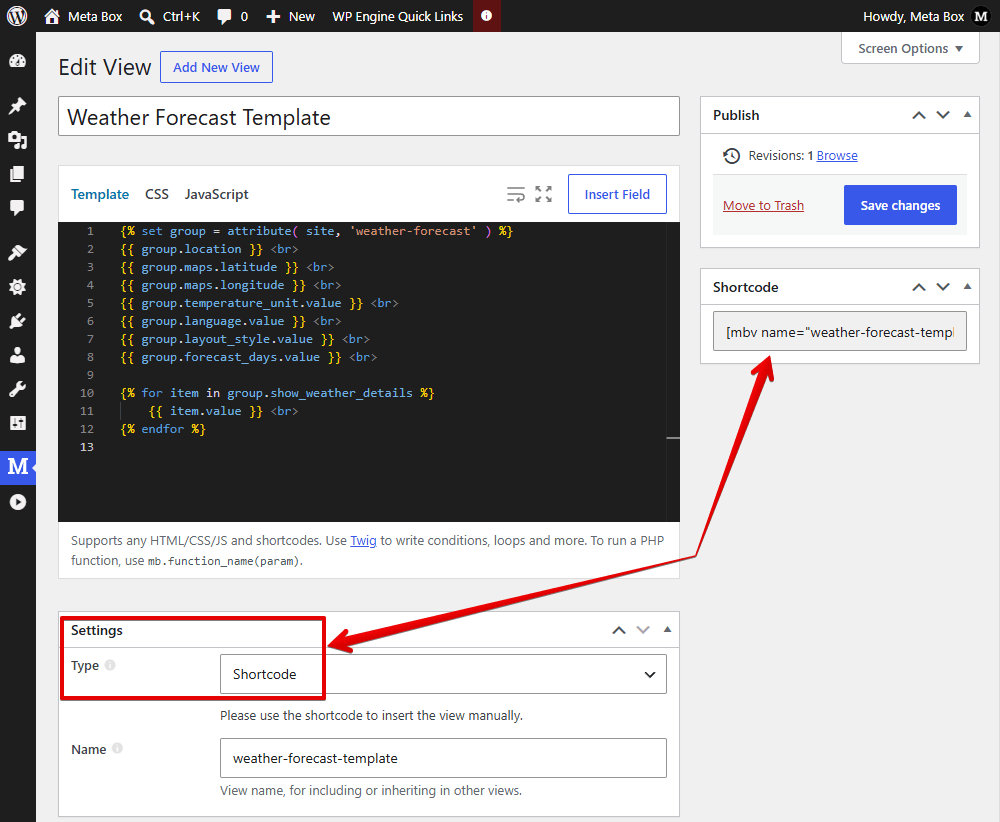
Task: Edit the Name field weather-forecast-template
Action: click(x=443, y=758)
